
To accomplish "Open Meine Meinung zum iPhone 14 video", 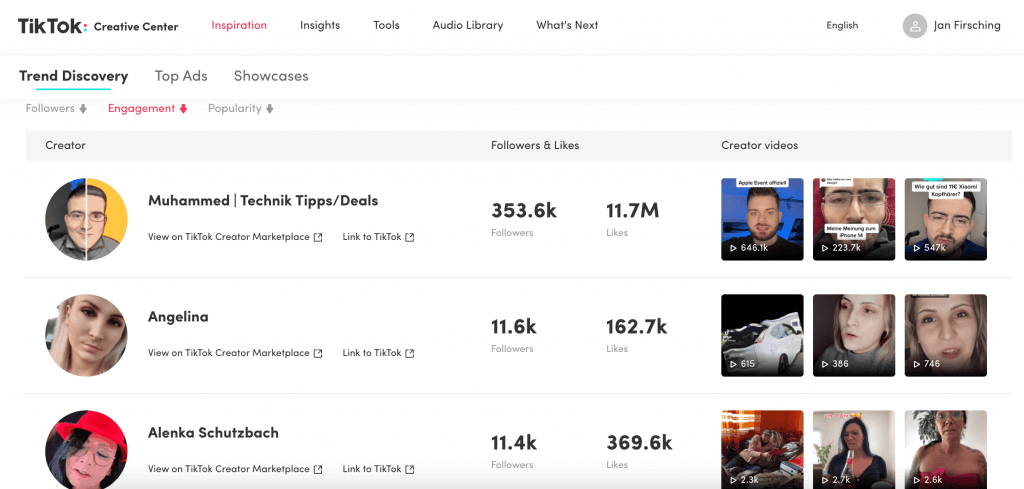I will coord(854,219).
